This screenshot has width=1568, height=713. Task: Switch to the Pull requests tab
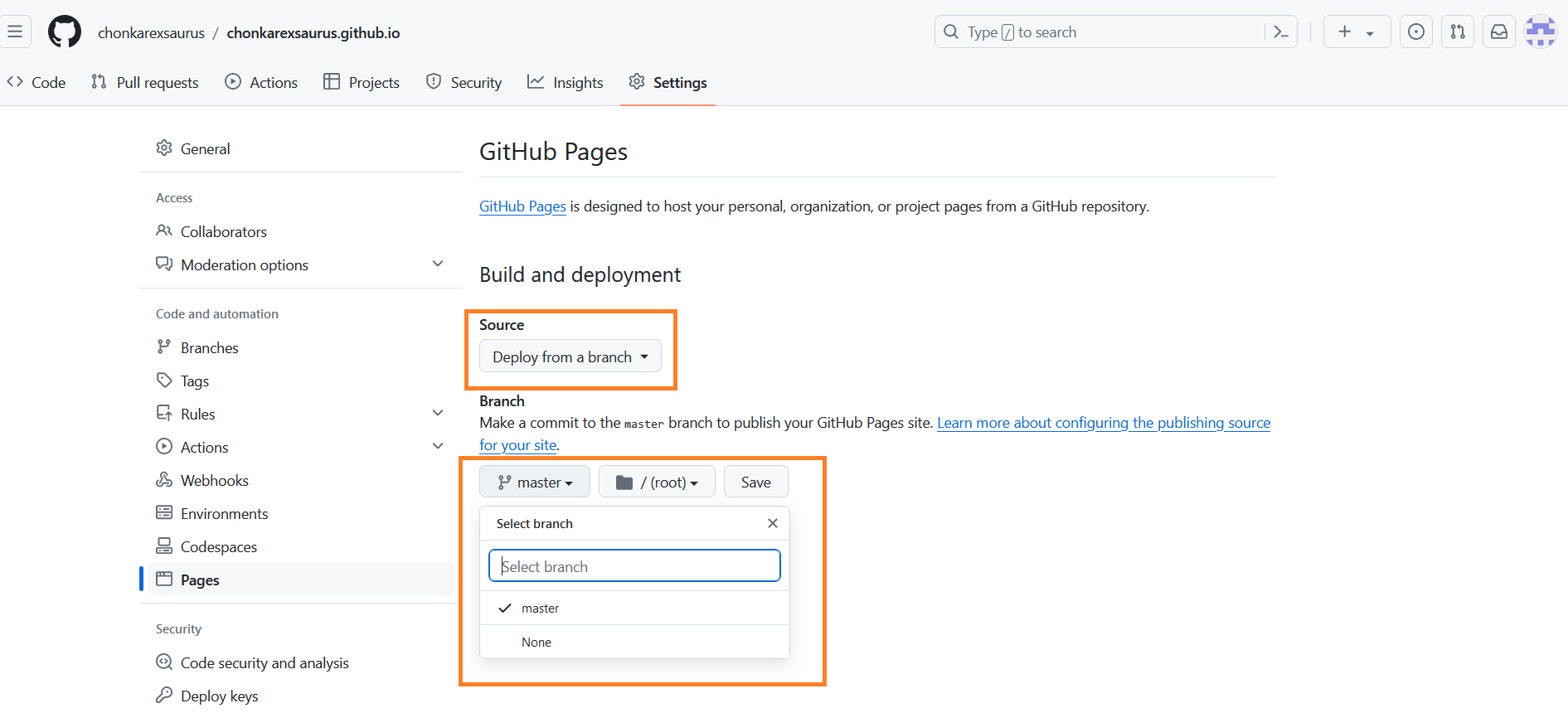tap(145, 82)
